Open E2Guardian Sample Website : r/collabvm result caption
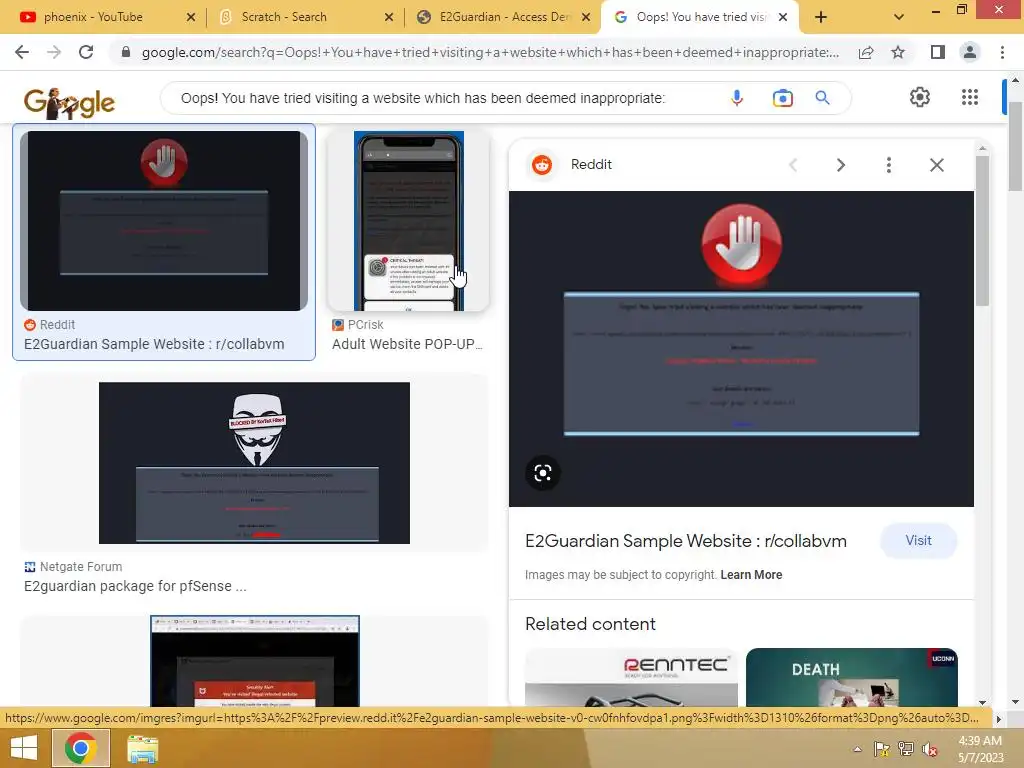 pos(154,344)
